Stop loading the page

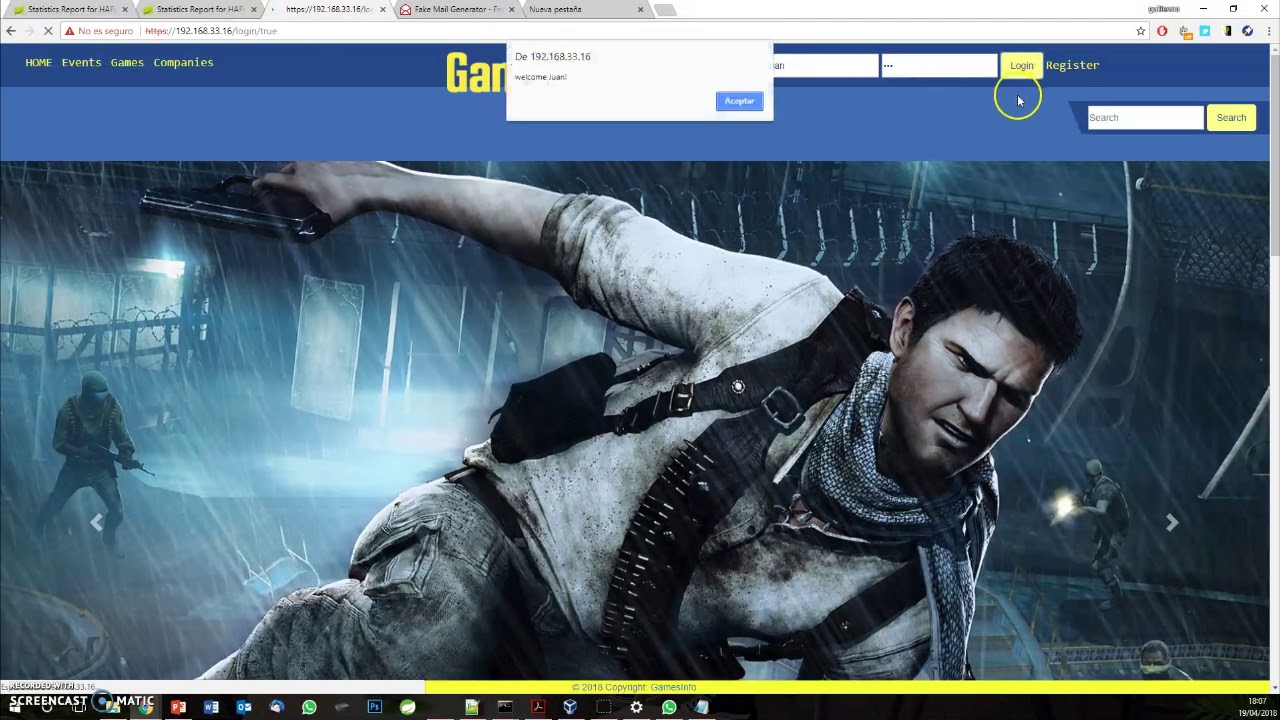(47, 31)
